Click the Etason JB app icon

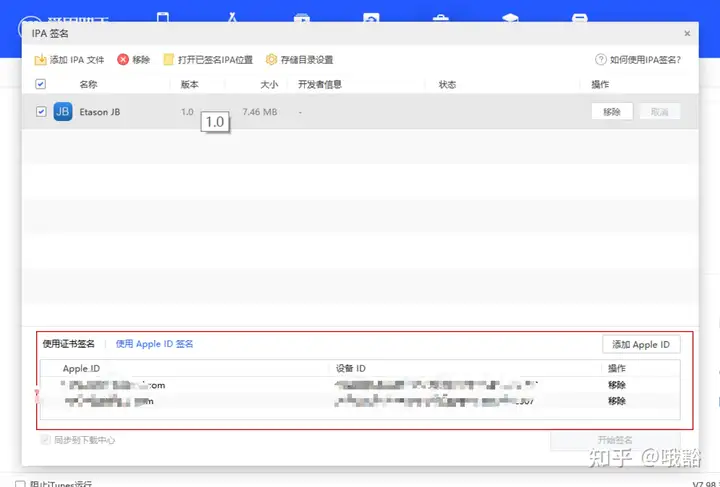tap(63, 112)
